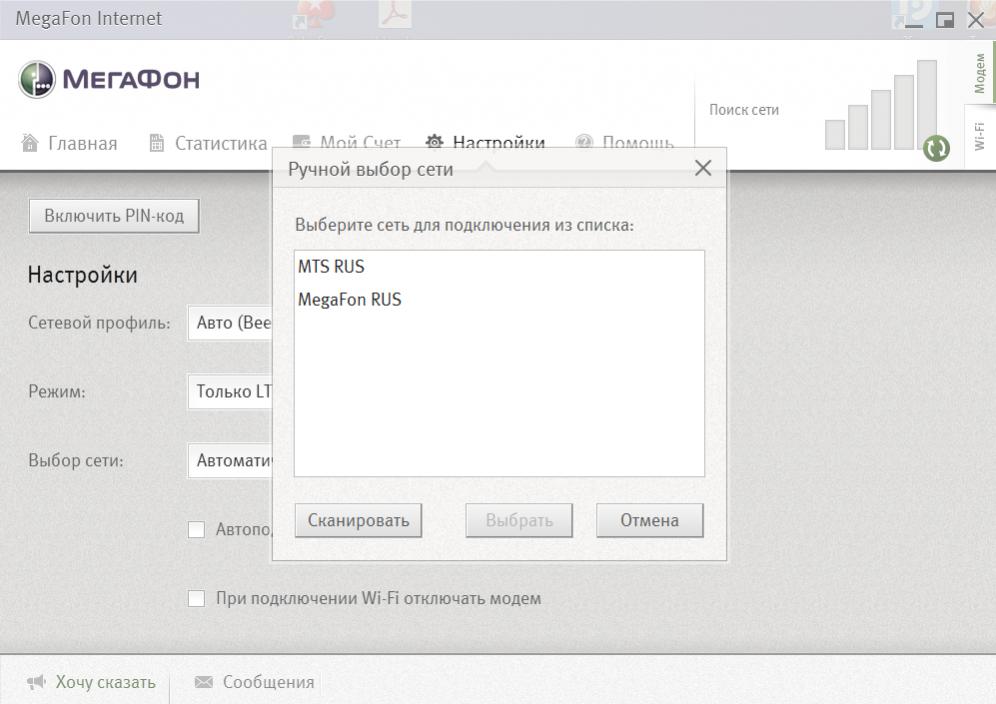This screenshot has height=704, width=996.
Task: Click the house icon beside Главная
Action: [x=30, y=142]
